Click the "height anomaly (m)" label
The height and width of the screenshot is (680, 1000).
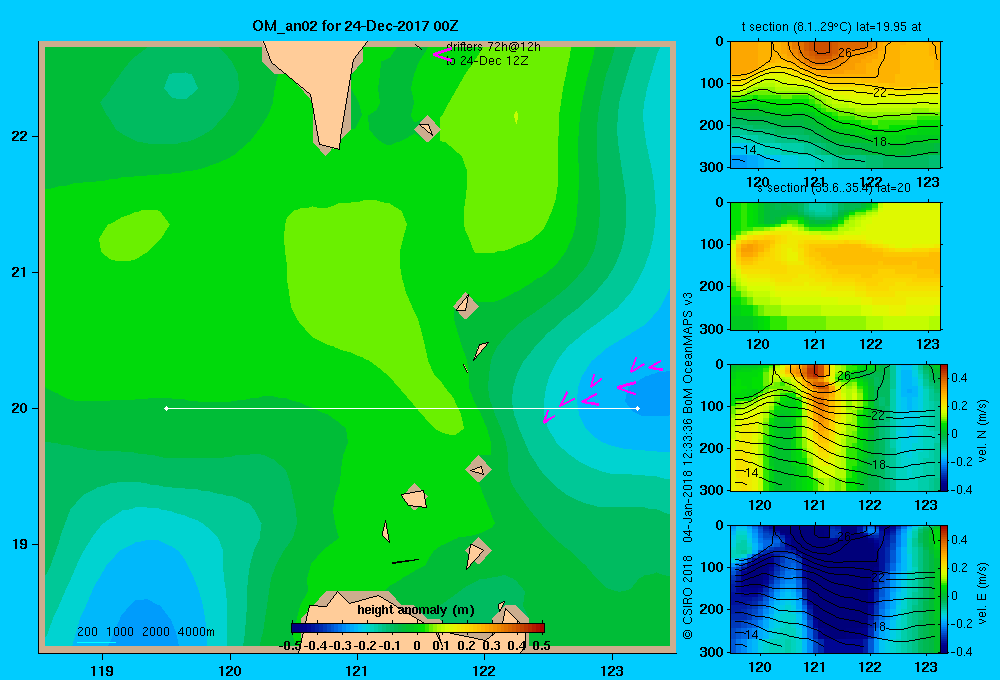click(x=416, y=610)
